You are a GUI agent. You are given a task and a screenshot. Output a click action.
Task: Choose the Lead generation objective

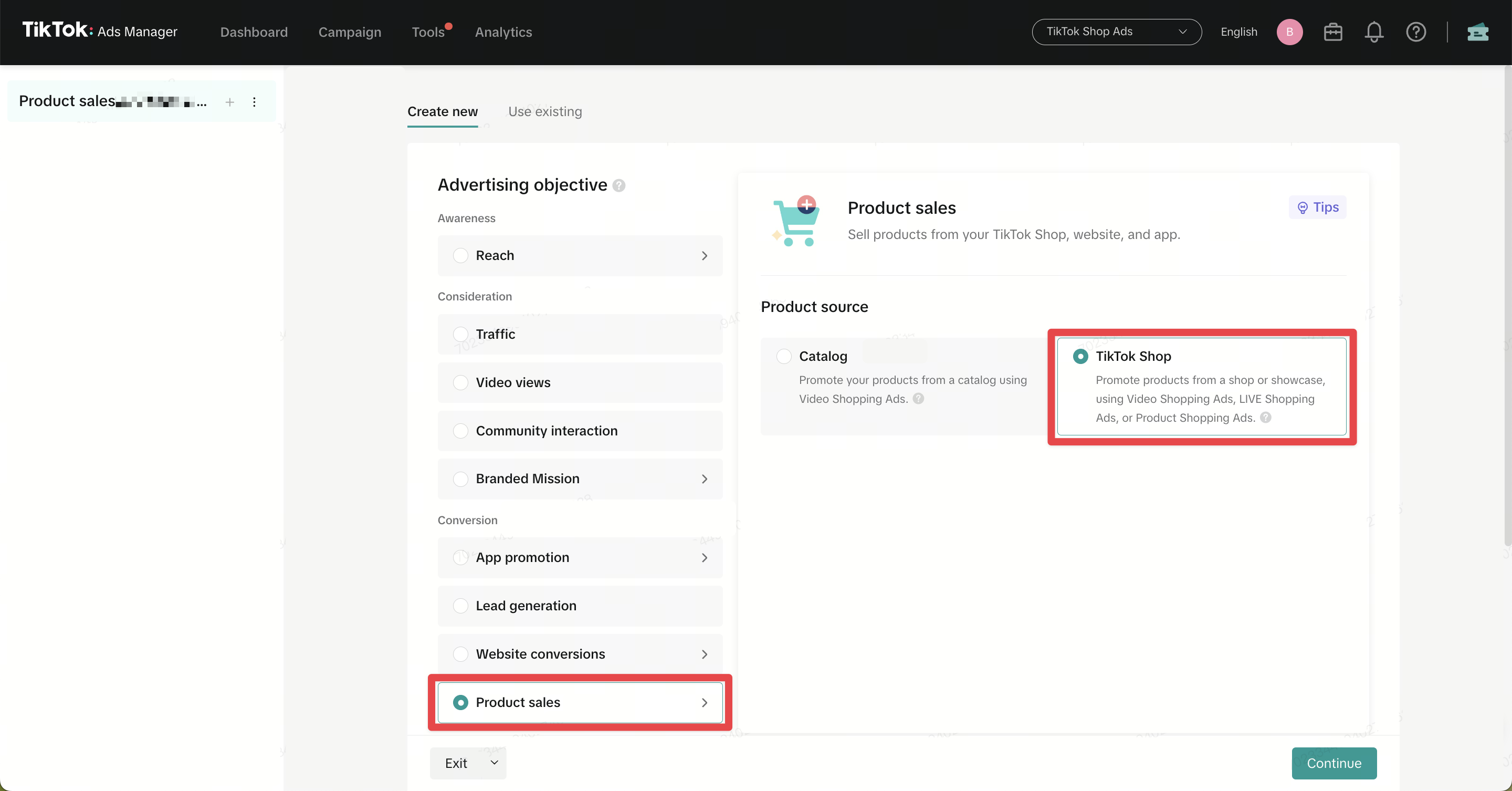point(461,606)
